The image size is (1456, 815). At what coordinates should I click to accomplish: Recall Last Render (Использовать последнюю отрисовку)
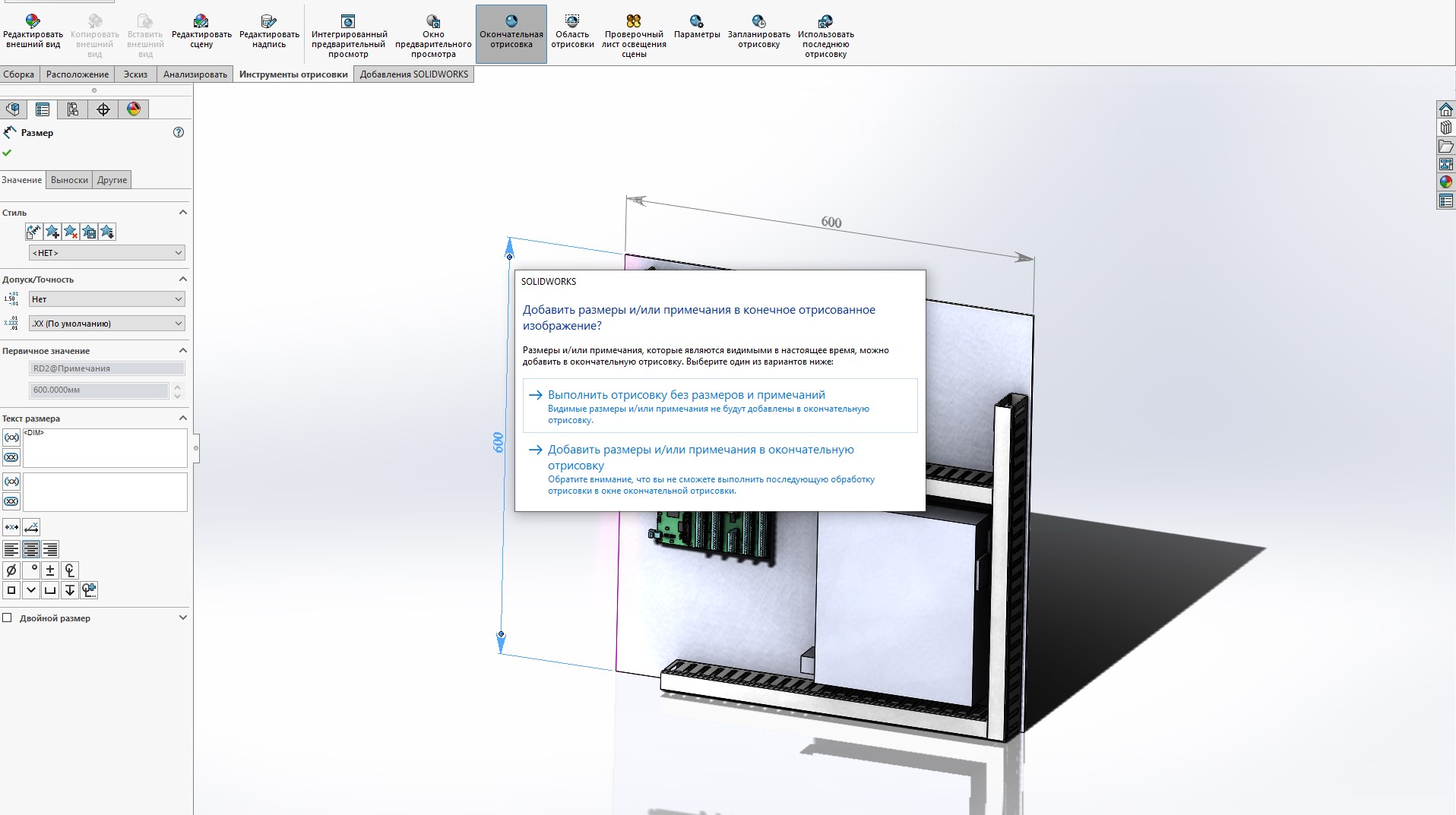pos(826,36)
